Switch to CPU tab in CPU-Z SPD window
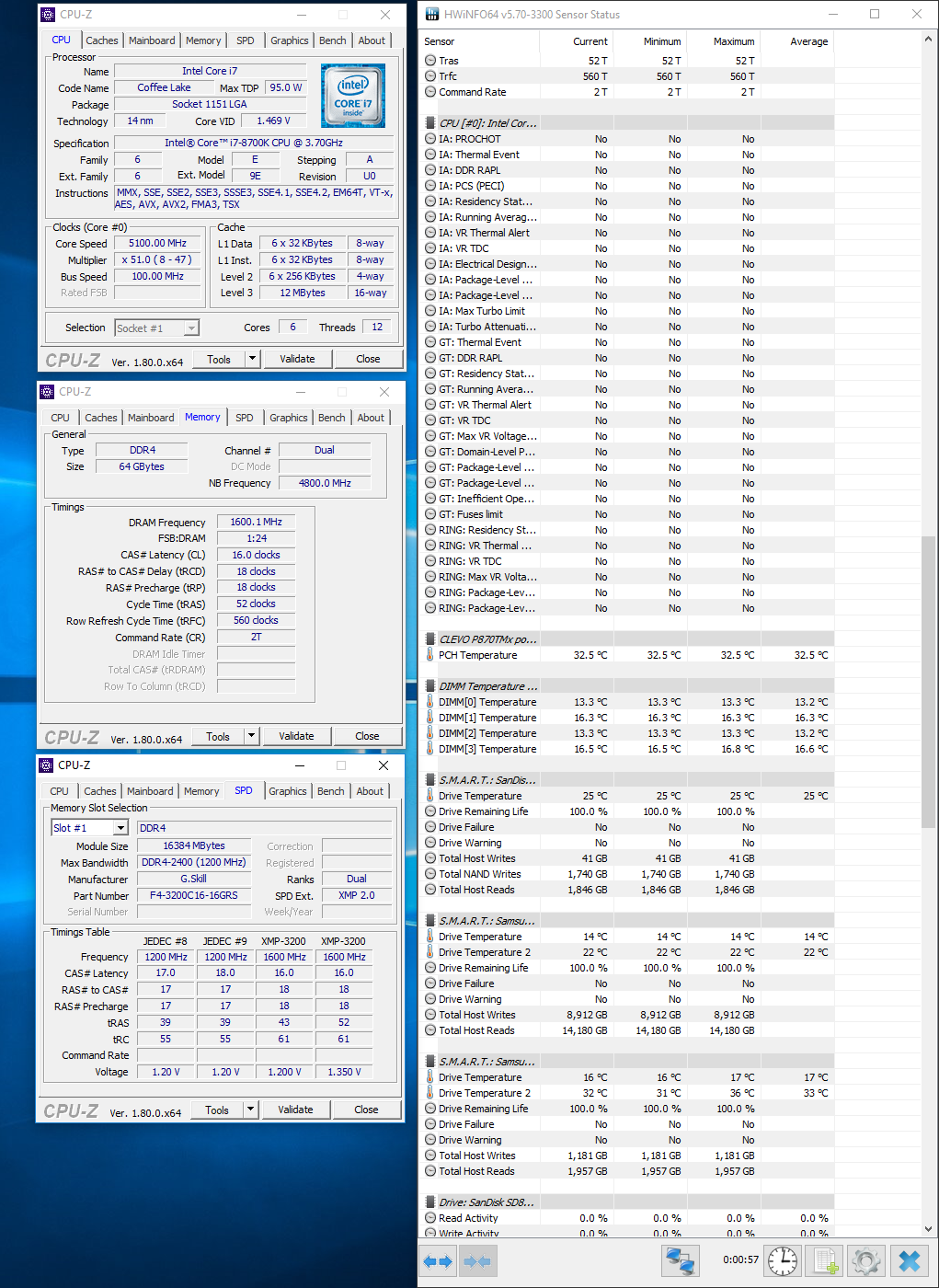This screenshot has width=939, height=1288. click(x=60, y=791)
